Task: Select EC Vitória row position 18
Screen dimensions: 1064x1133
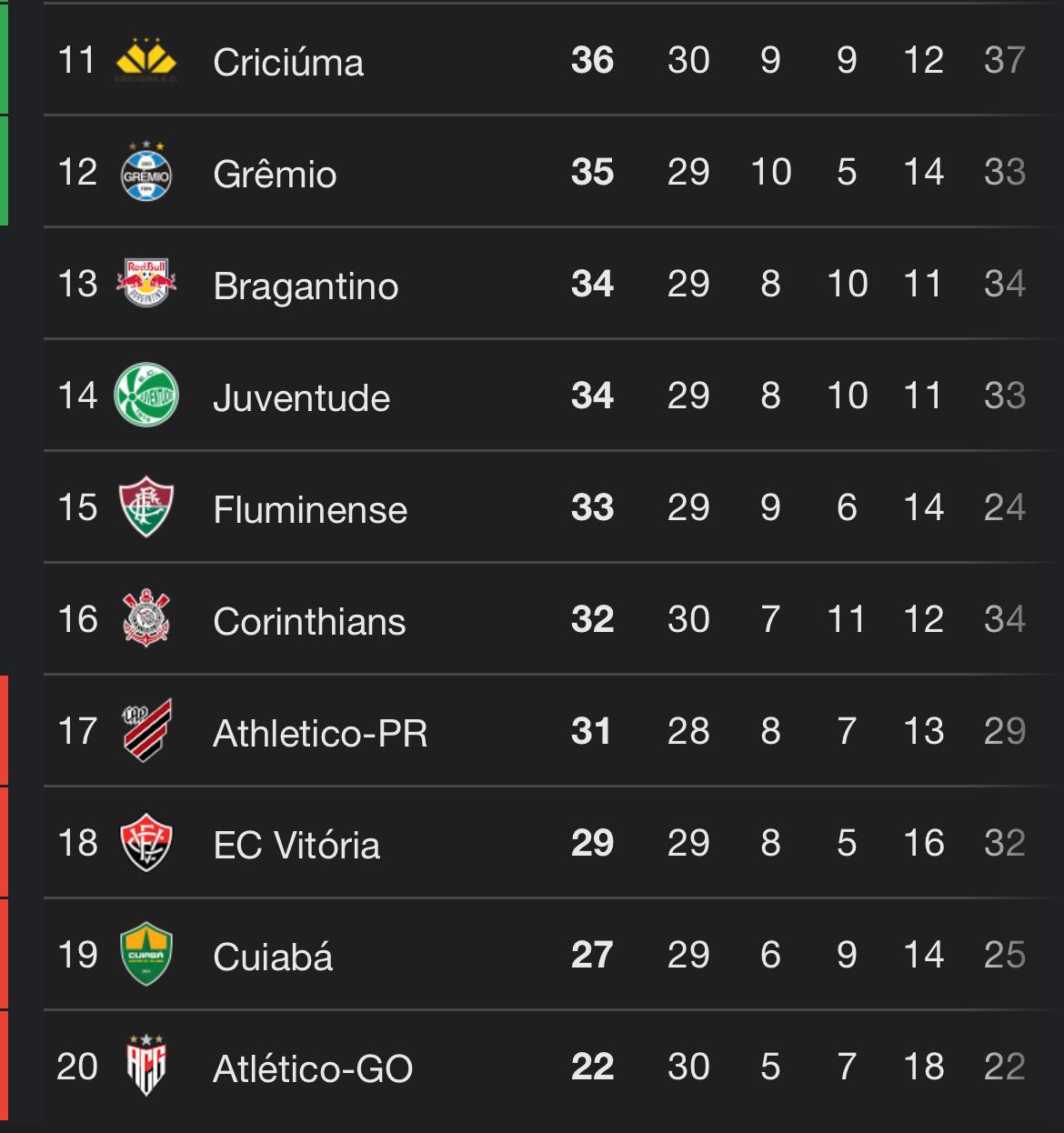Action: (x=77, y=843)
